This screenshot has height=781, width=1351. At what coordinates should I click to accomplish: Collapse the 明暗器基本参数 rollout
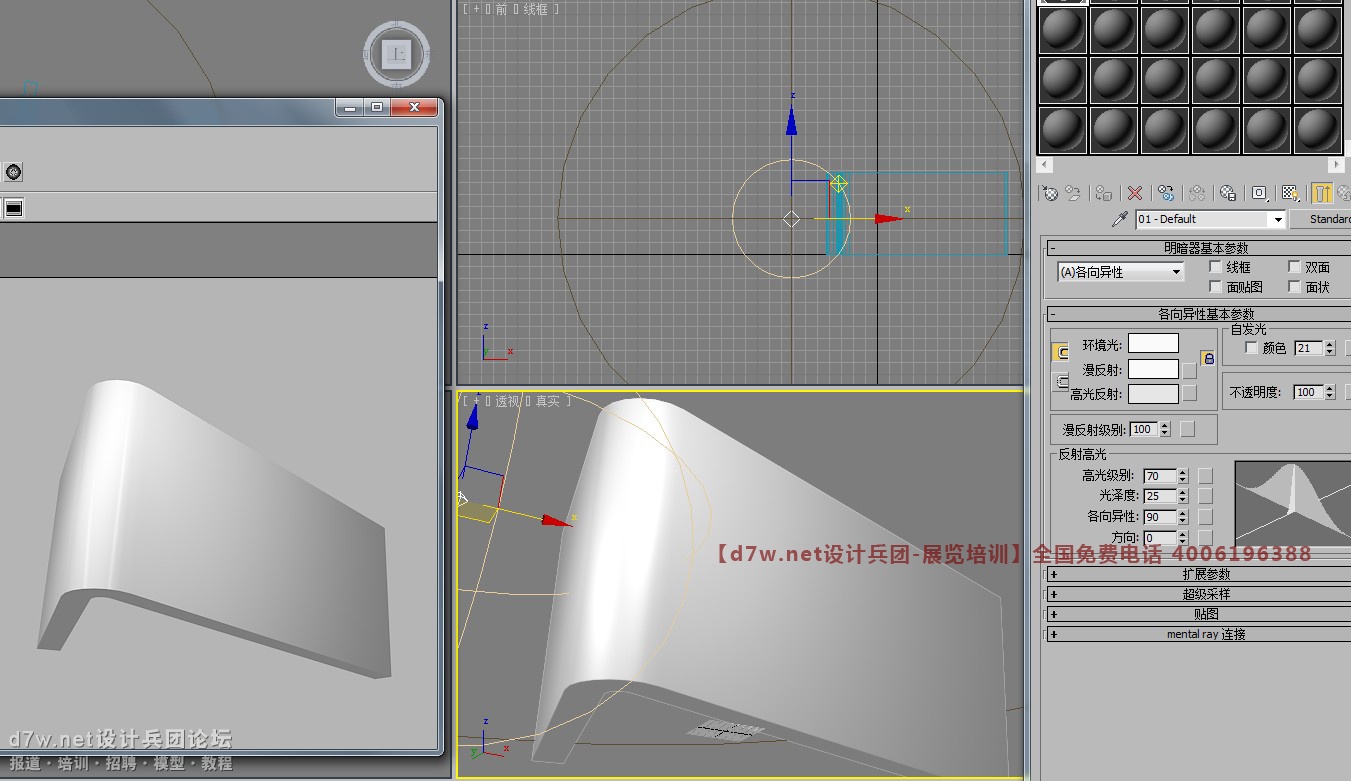(1198, 248)
